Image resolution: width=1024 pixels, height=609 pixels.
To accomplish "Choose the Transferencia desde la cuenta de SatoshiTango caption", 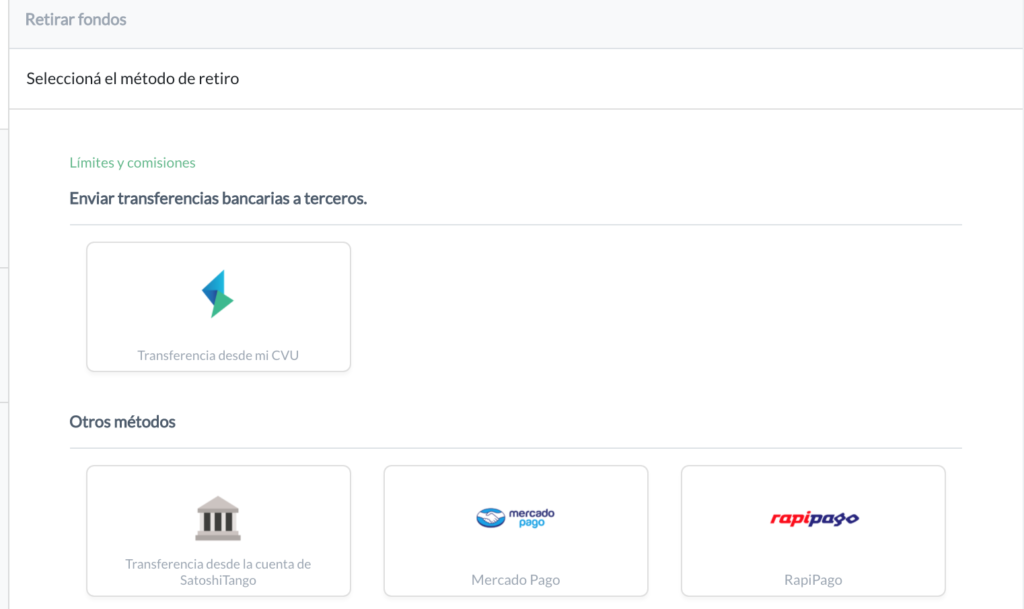I will [x=218, y=572].
